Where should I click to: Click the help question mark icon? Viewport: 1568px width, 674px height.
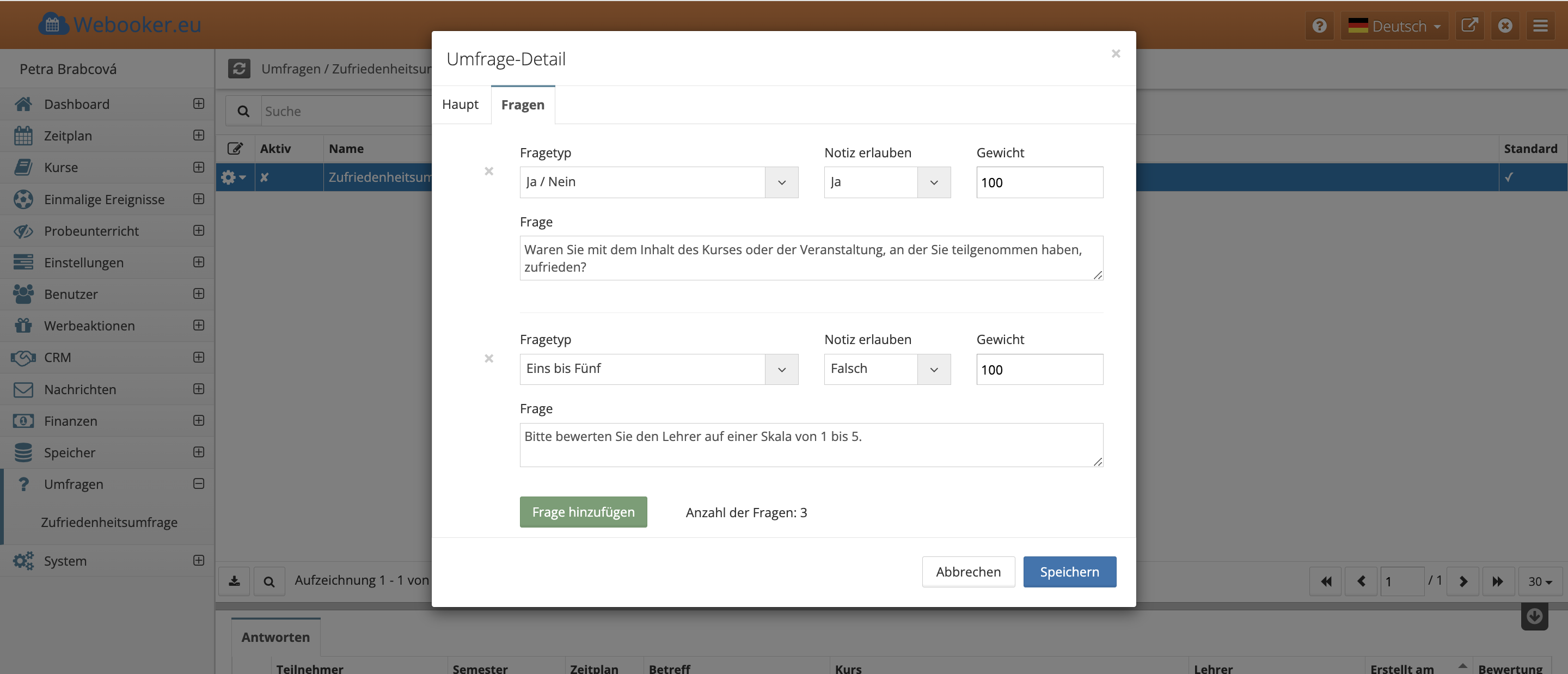pos(1319,26)
